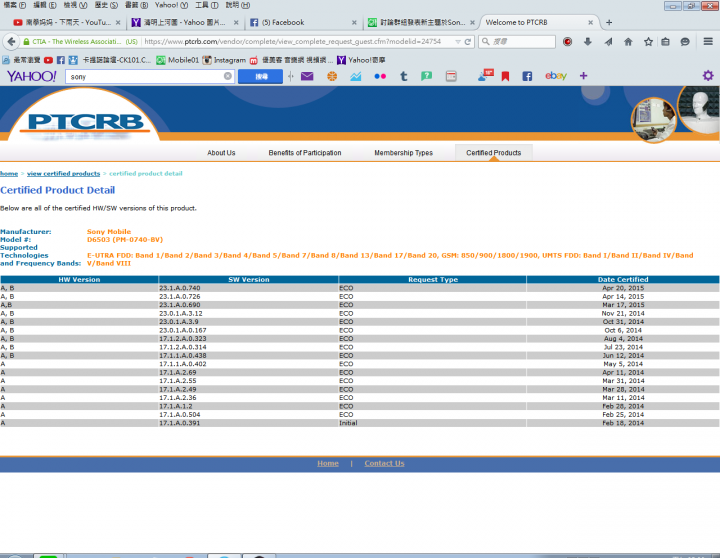Open Yahoo Sports basketball icon

(x=332, y=76)
